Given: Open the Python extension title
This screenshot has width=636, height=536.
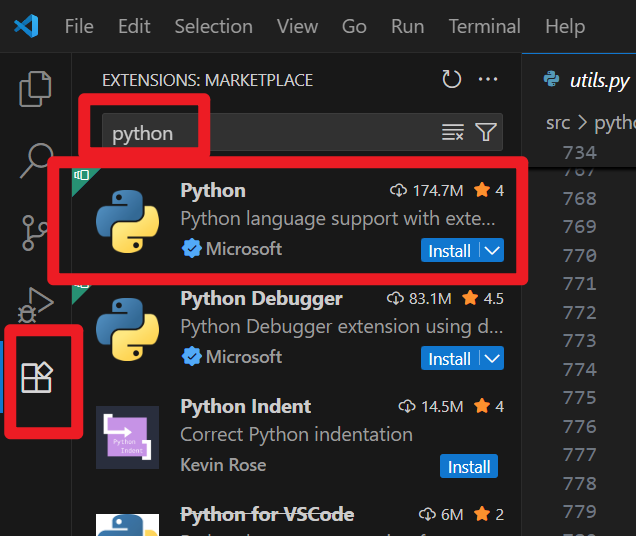Looking at the screenshot, I should (x=213, y=190).
